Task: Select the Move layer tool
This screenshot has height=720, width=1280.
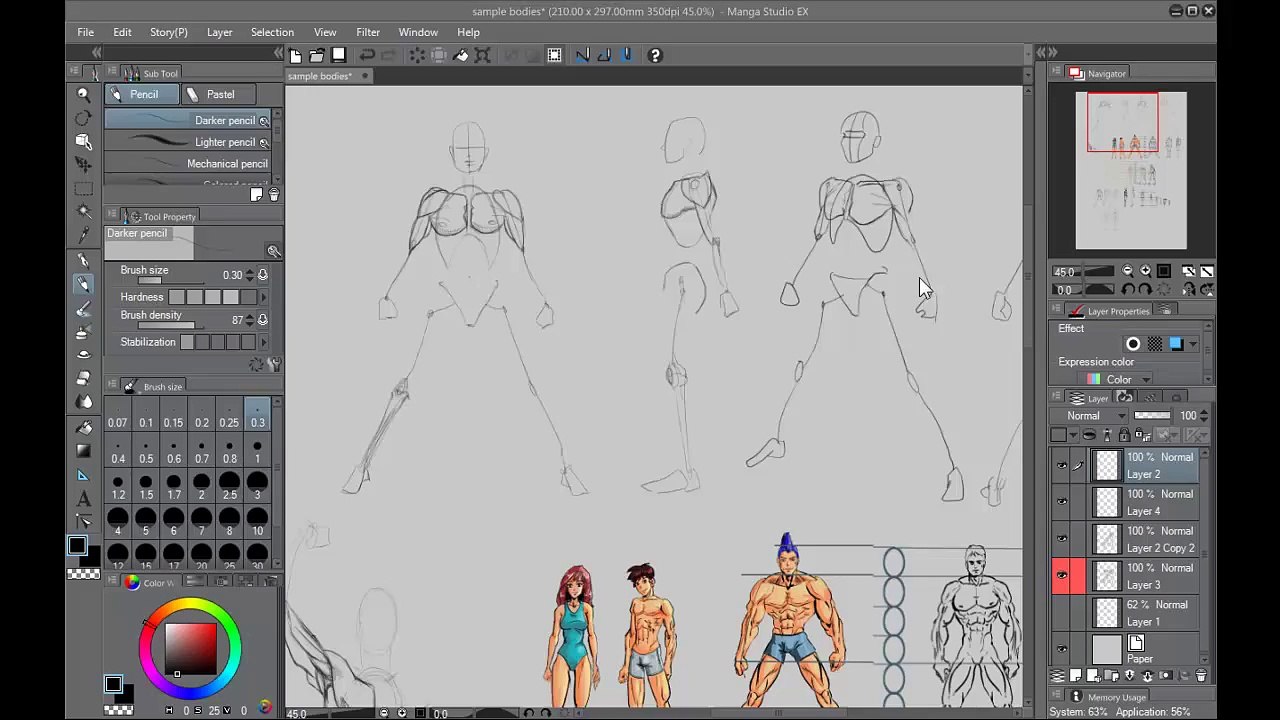Action: pos(84,164)
